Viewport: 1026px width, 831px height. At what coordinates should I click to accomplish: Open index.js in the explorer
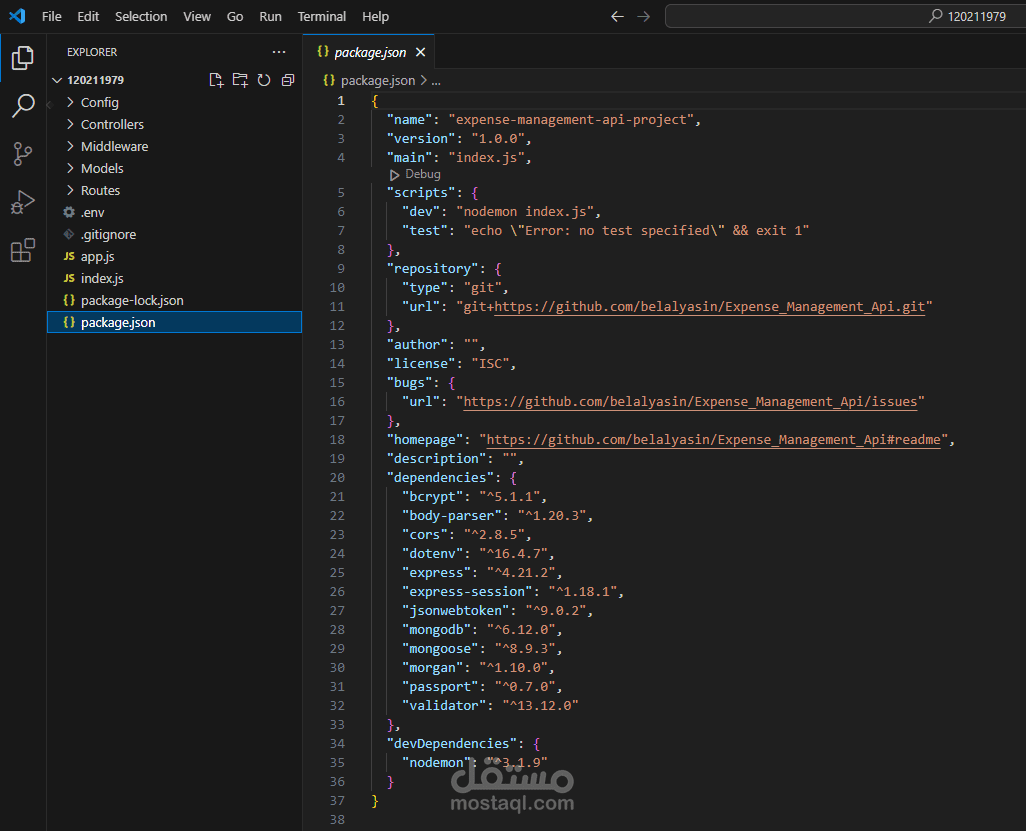[x=174, y=278]
